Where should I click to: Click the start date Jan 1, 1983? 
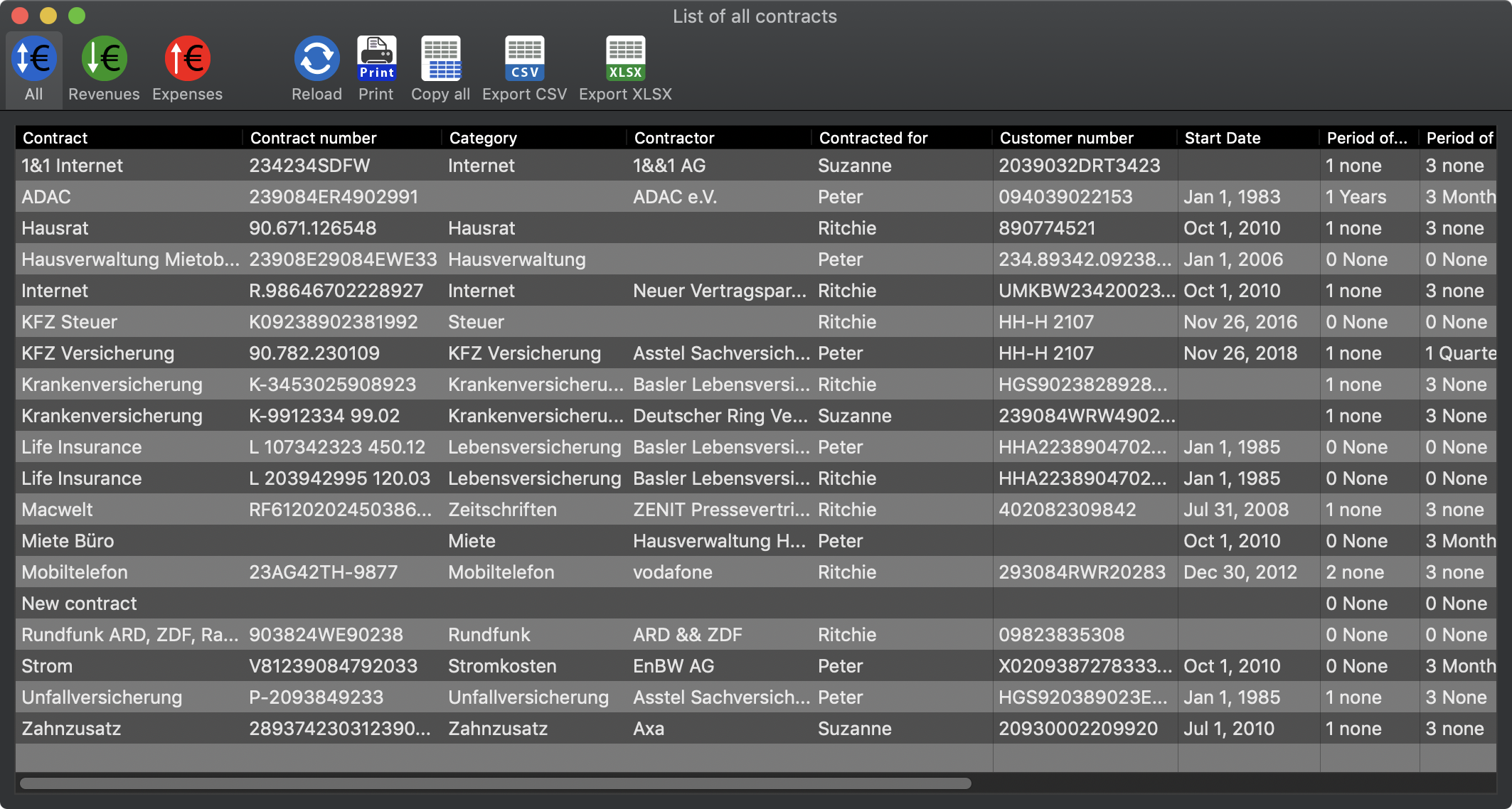[x=1232, y=197]
